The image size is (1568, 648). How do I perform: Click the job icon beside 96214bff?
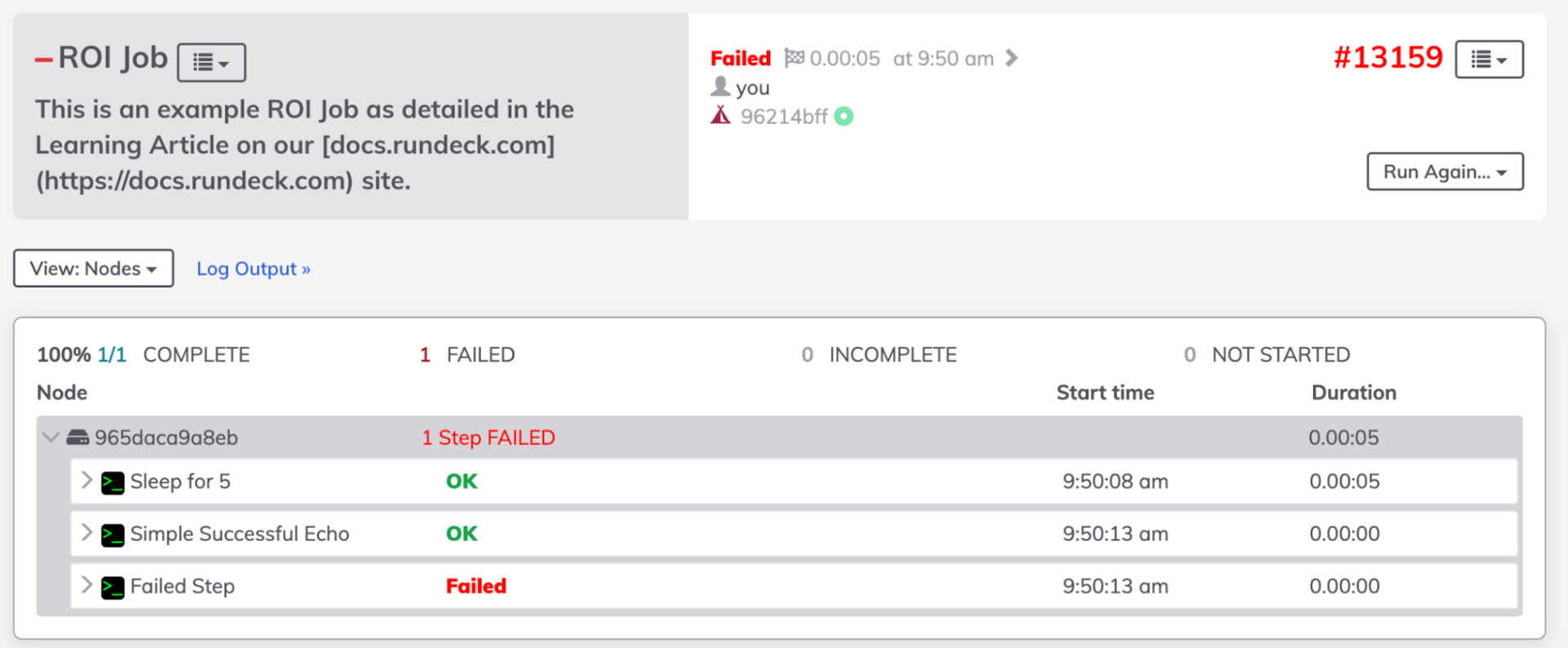[719, 115]
